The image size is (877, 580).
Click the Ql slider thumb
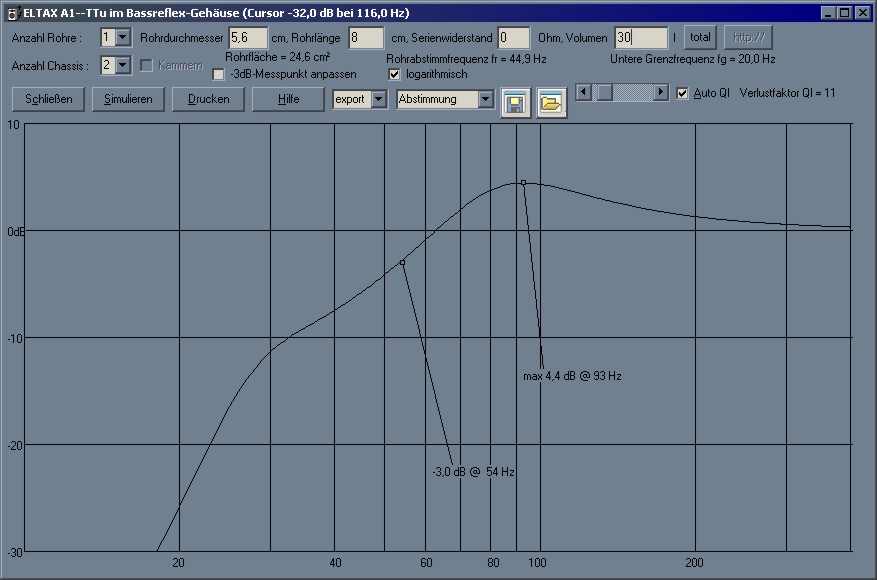tap(604, 92)
